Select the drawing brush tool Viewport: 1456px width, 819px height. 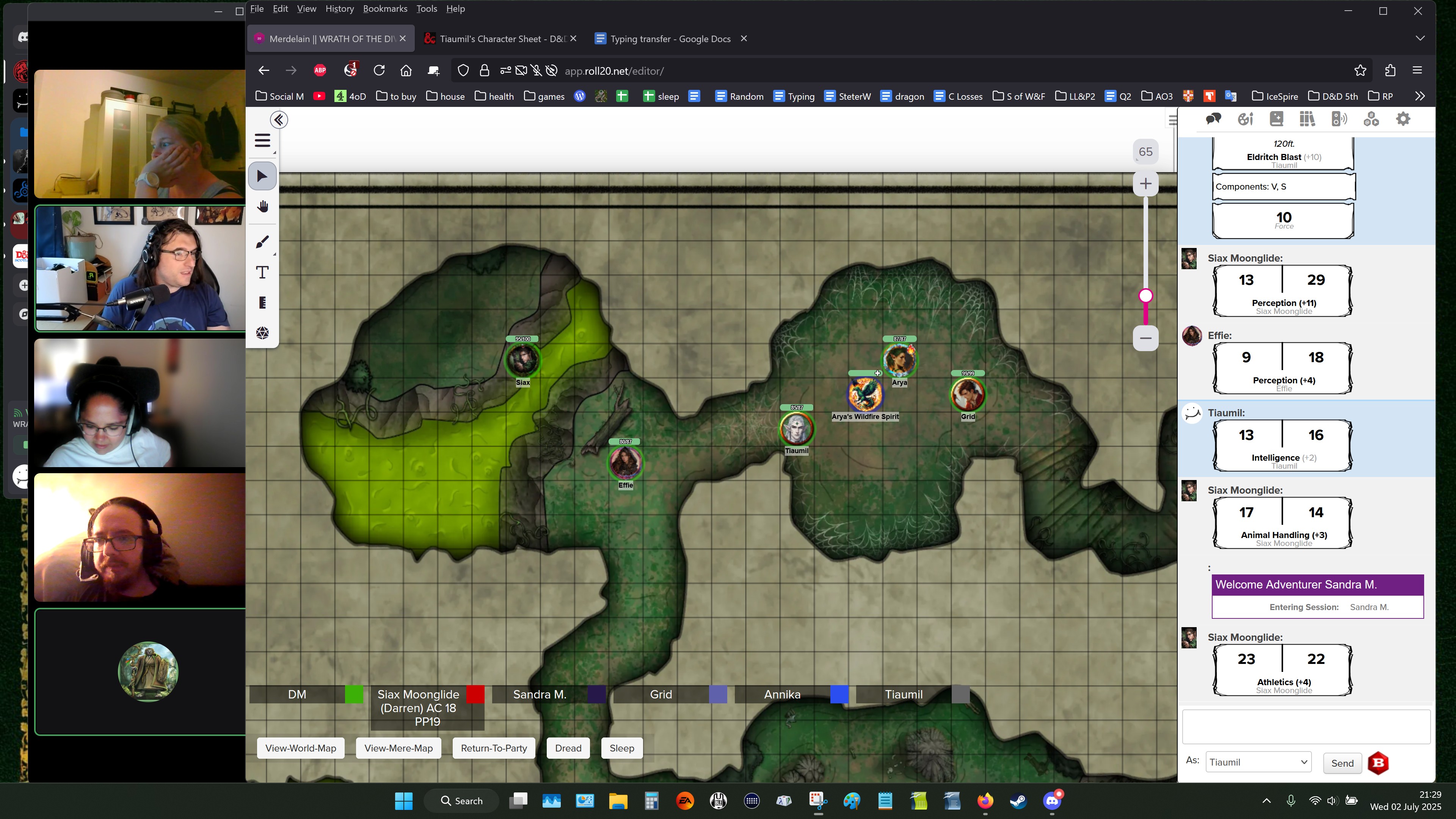click(x=262, y=242)
